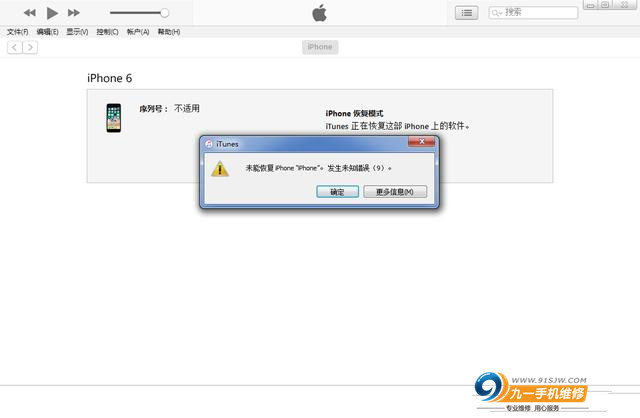Open the 帮助(H) menu
The width and height of the screenshot is (640, 418).
(169, 32)
